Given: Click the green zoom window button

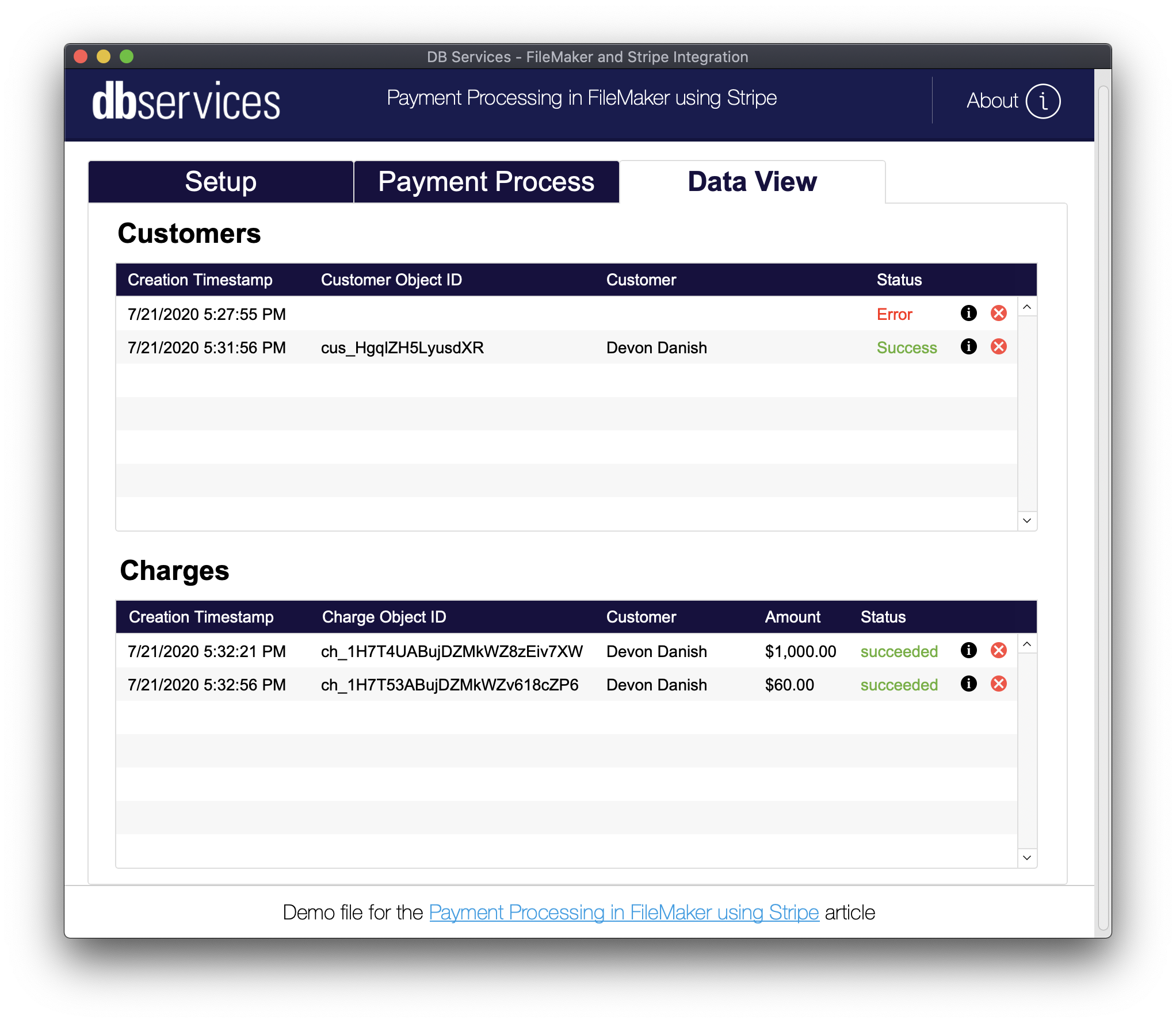Looking at the screenshot, I should 127,56.
